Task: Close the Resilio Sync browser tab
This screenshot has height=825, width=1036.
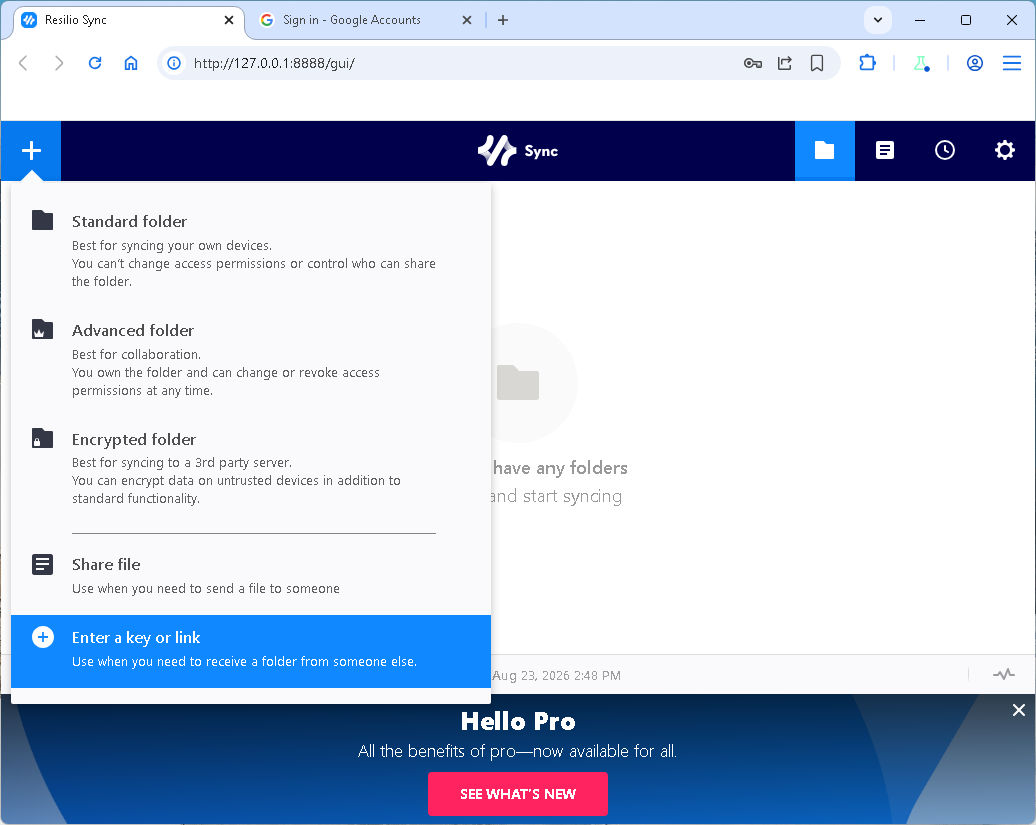Action: coord(229,20)
